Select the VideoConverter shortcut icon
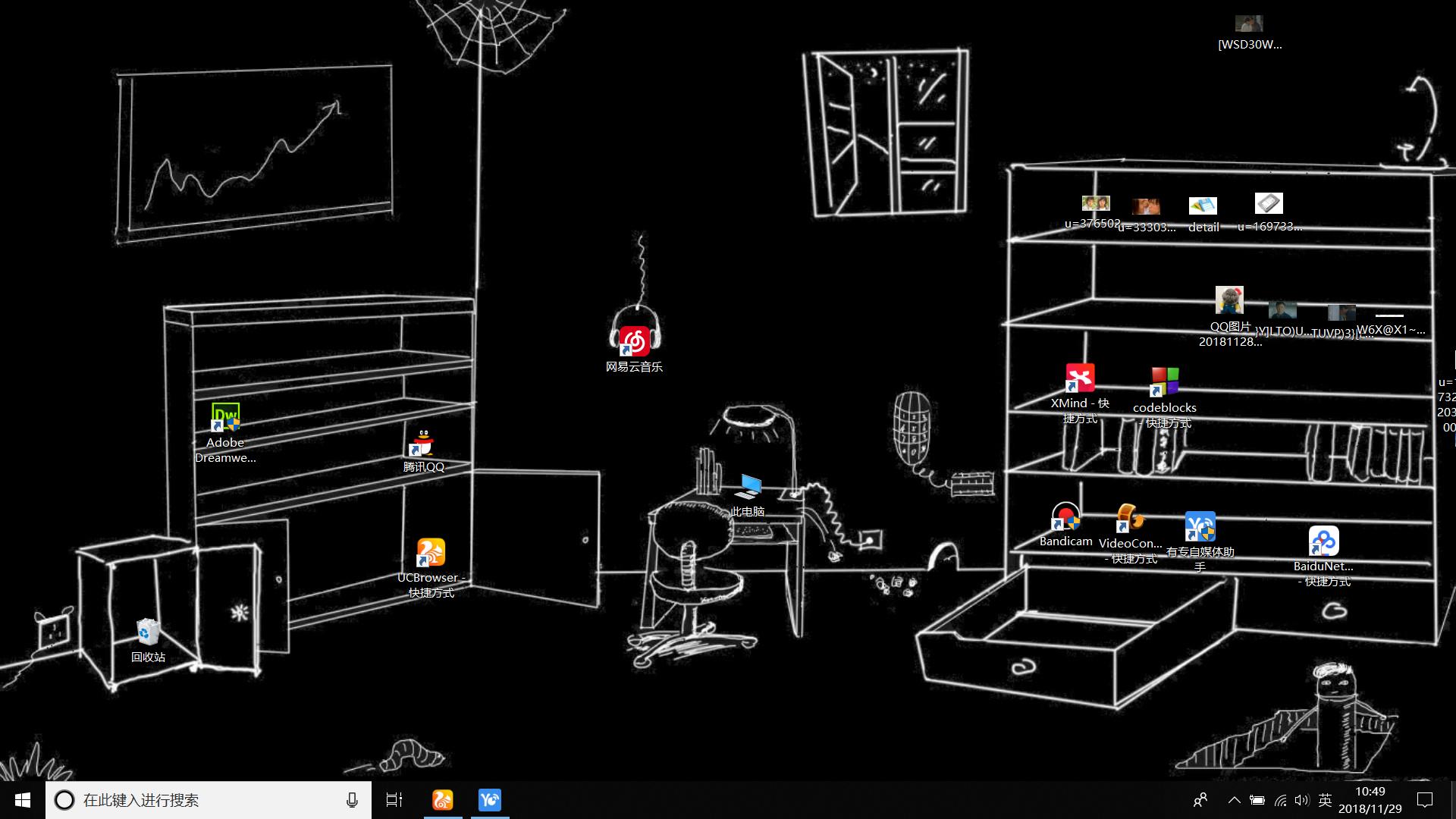Image resolution: width=1456 pixels, height=819 pixels. (x=1129, y=519)
